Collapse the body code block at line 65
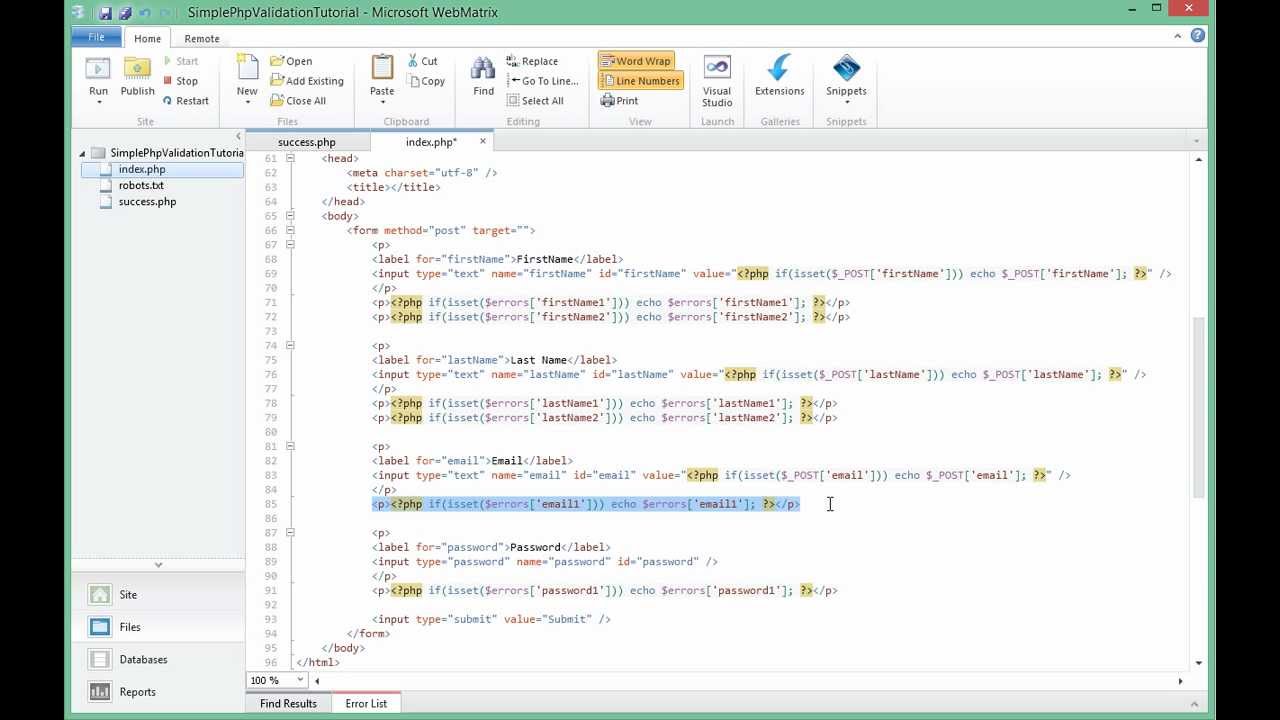Image resolution: width=1280 pixels, height=720 pixels. [x=291, y=215]
